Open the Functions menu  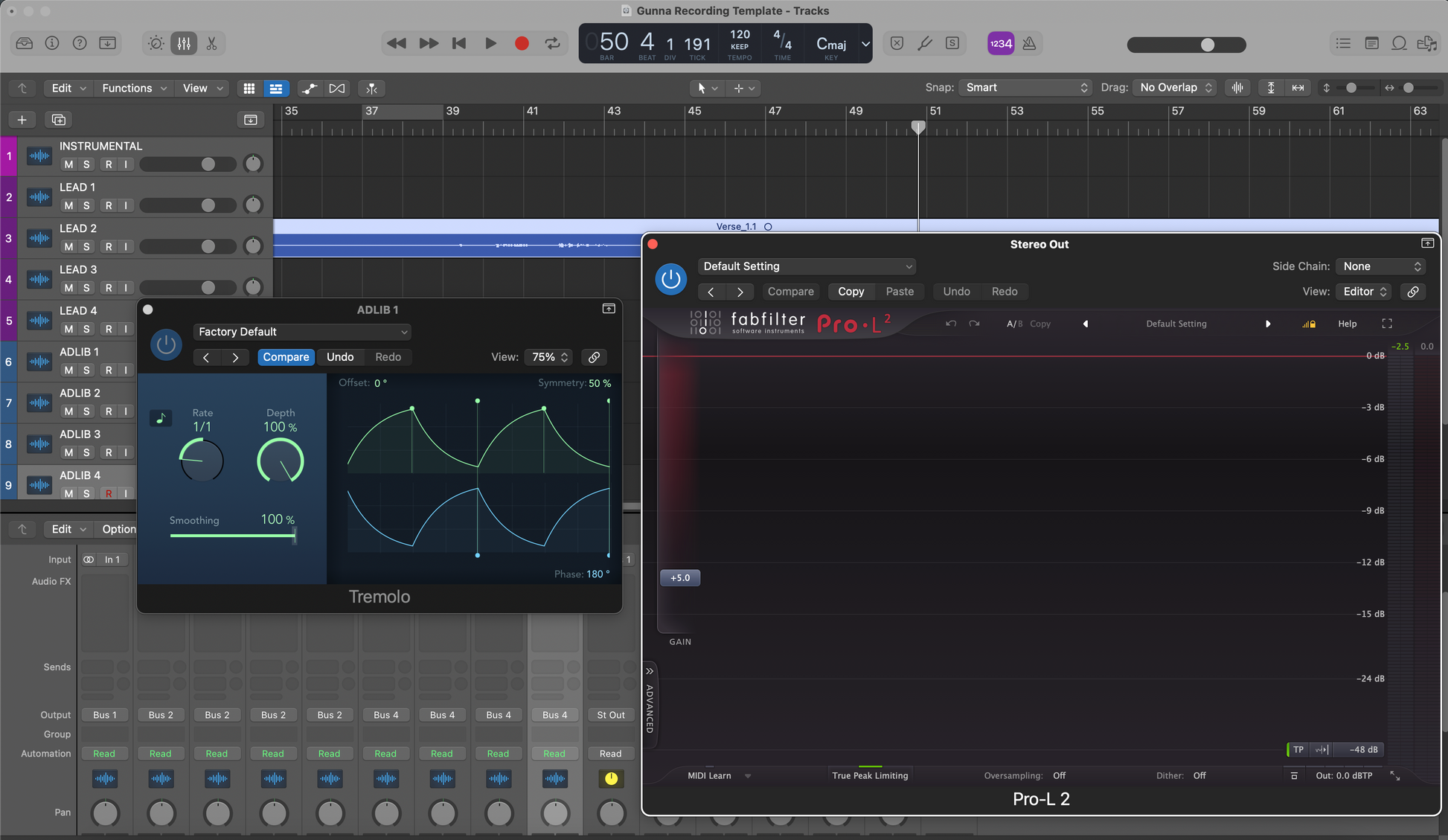[133, 88]
